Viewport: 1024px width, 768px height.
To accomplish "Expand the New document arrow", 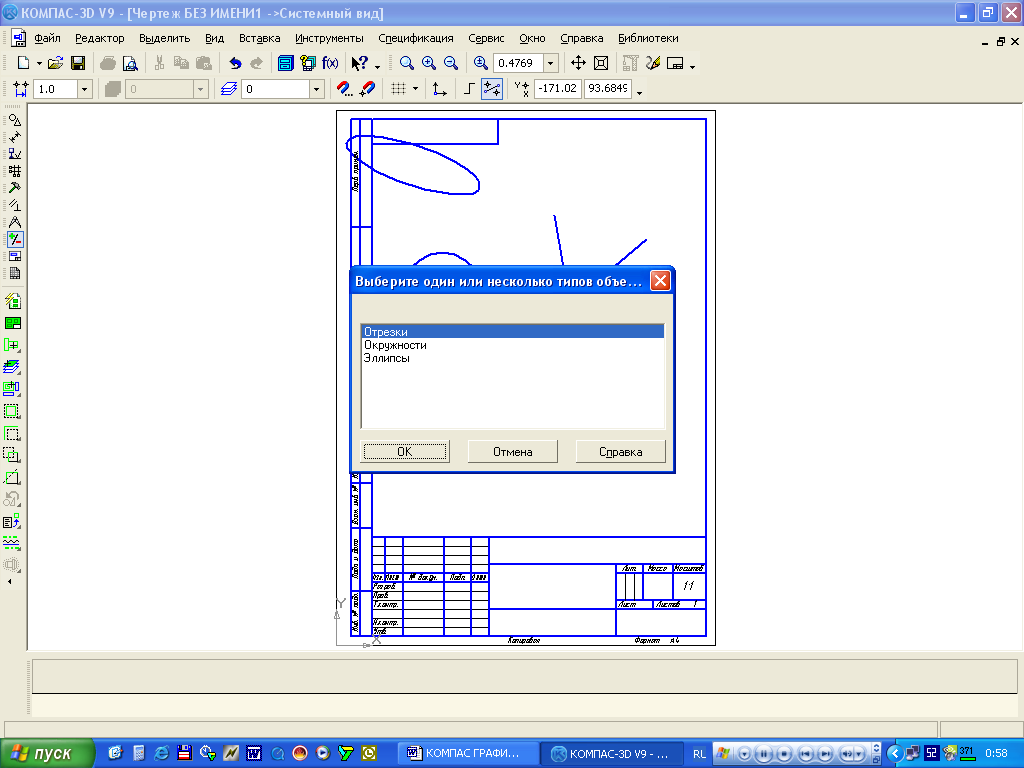I will point(39,63).
